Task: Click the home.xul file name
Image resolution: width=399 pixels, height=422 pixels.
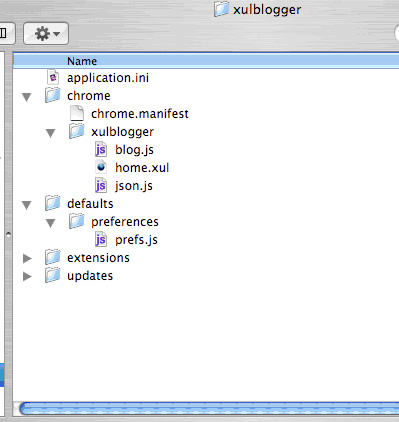Action: [142, 167]
